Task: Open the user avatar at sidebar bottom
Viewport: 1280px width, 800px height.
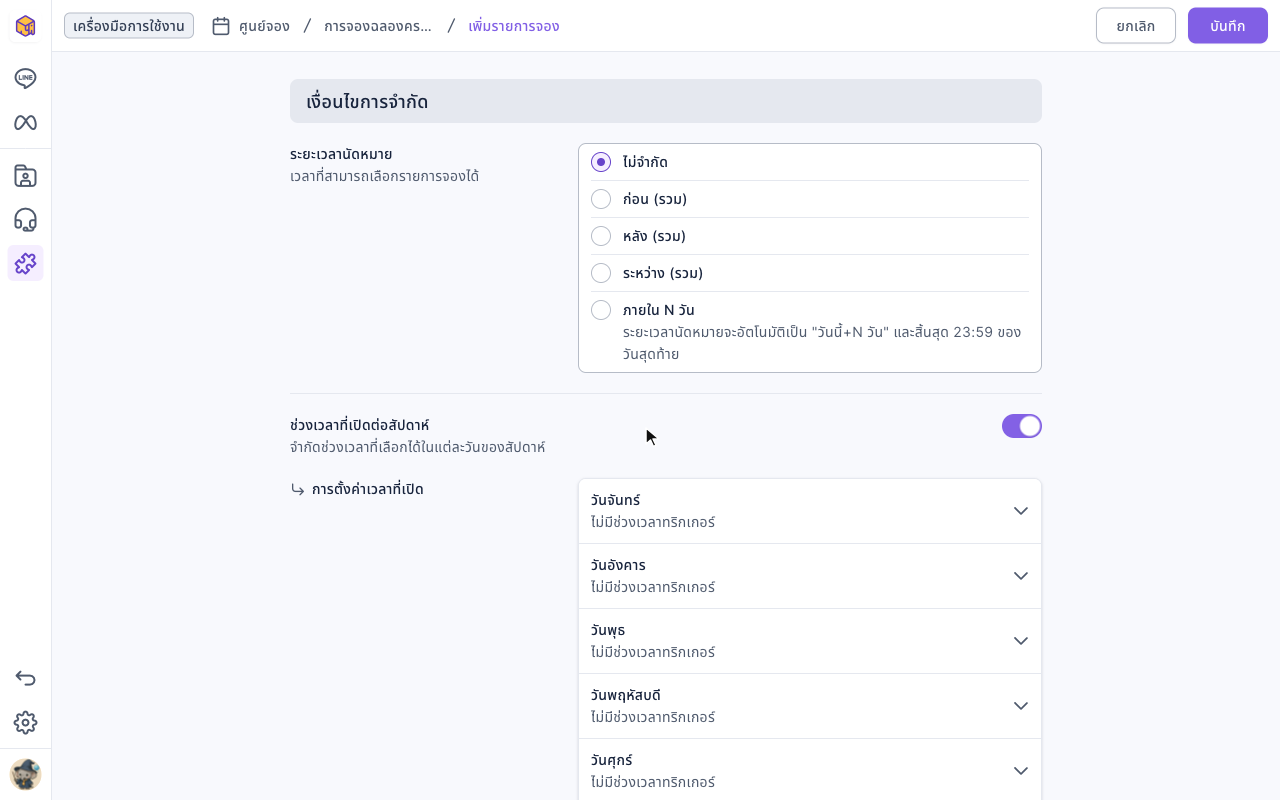Action: [x=25, y=774]
